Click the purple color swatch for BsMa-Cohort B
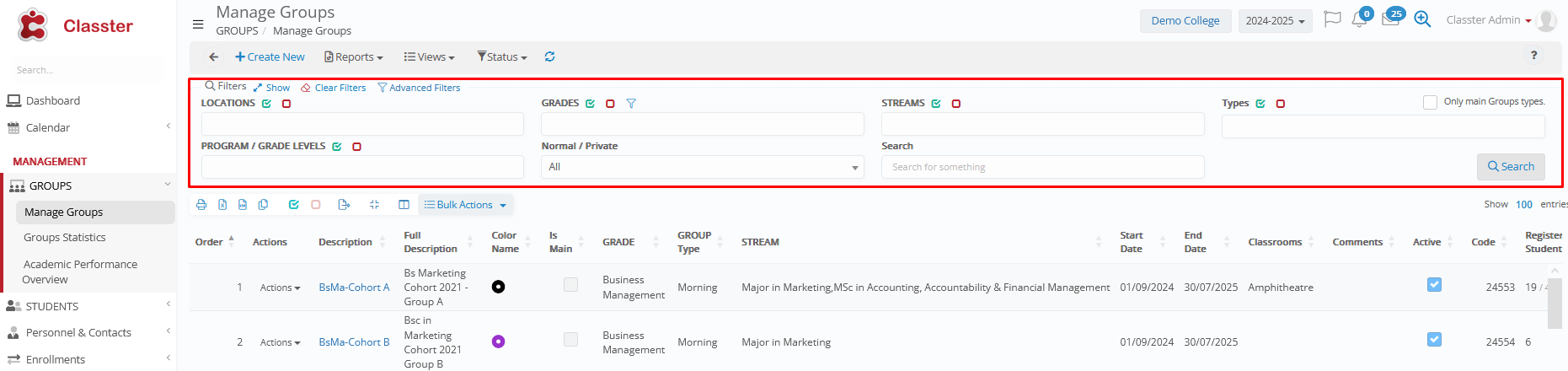This screenshot has height=371, width=1568. [x=499, y=341]
